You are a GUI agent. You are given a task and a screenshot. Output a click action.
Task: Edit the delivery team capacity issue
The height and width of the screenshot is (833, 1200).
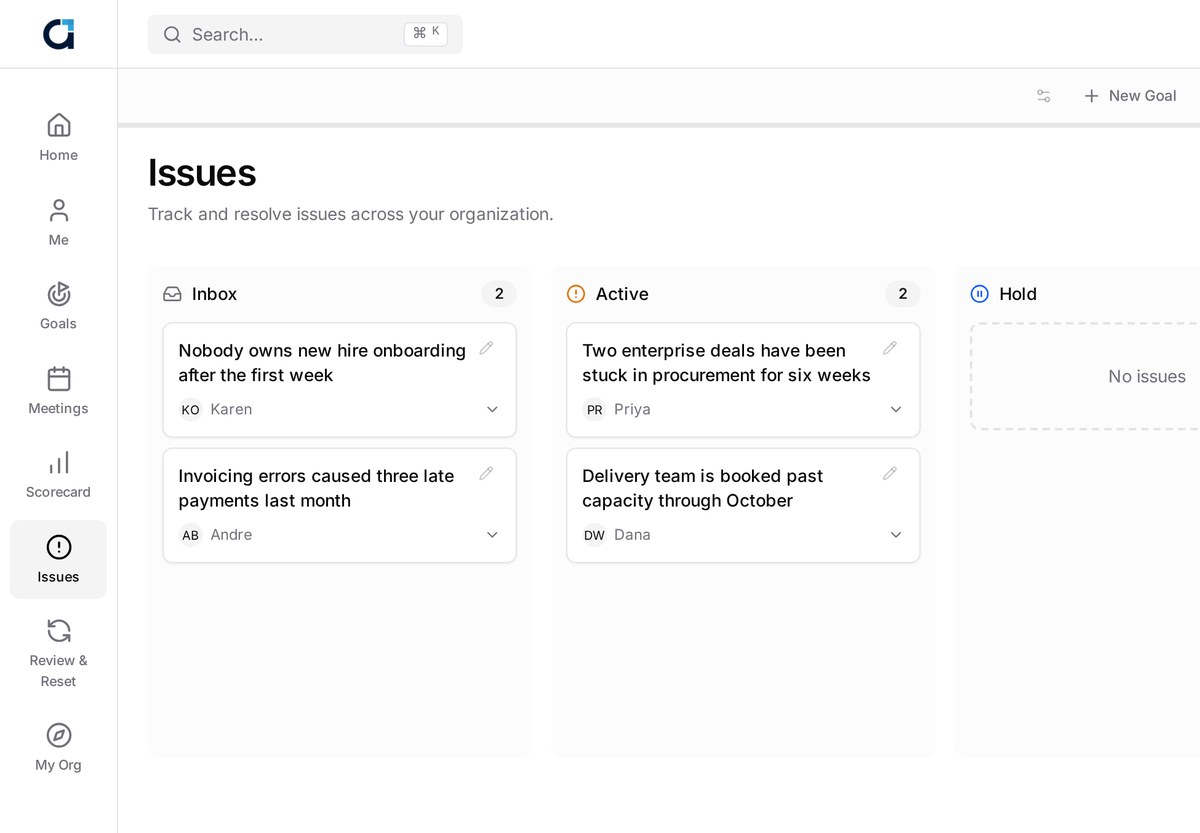(x=890, y=473)
